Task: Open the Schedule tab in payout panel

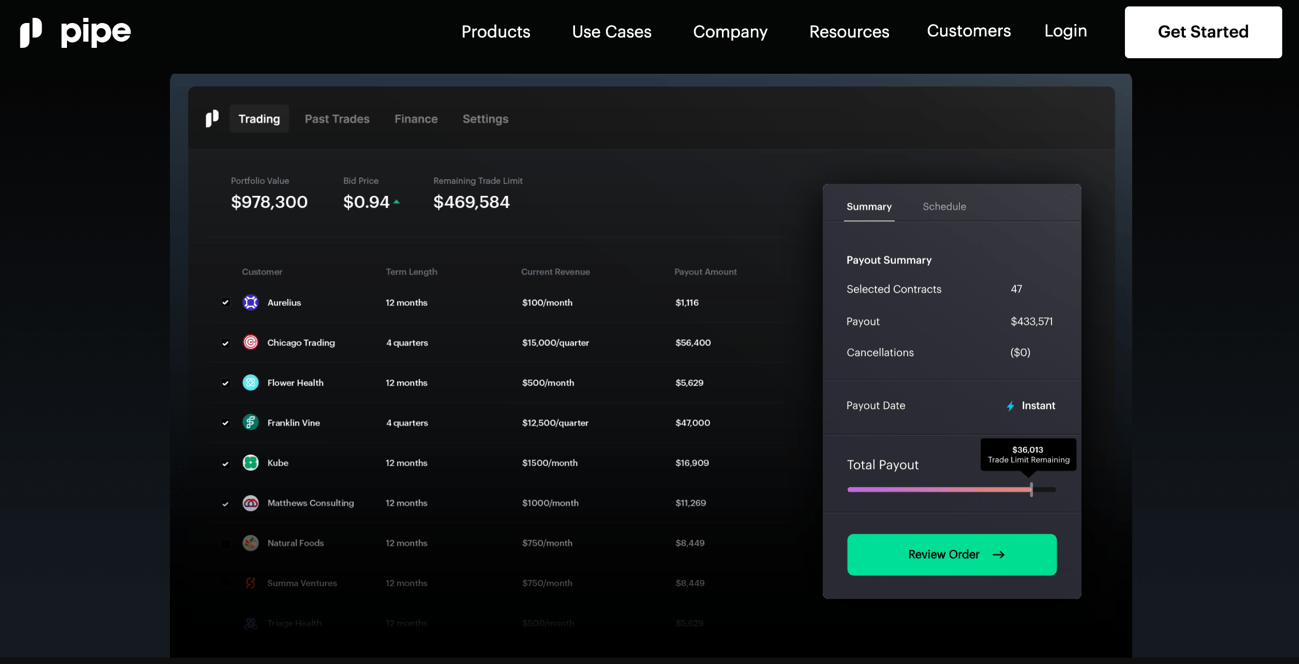Action: (943, 207)
